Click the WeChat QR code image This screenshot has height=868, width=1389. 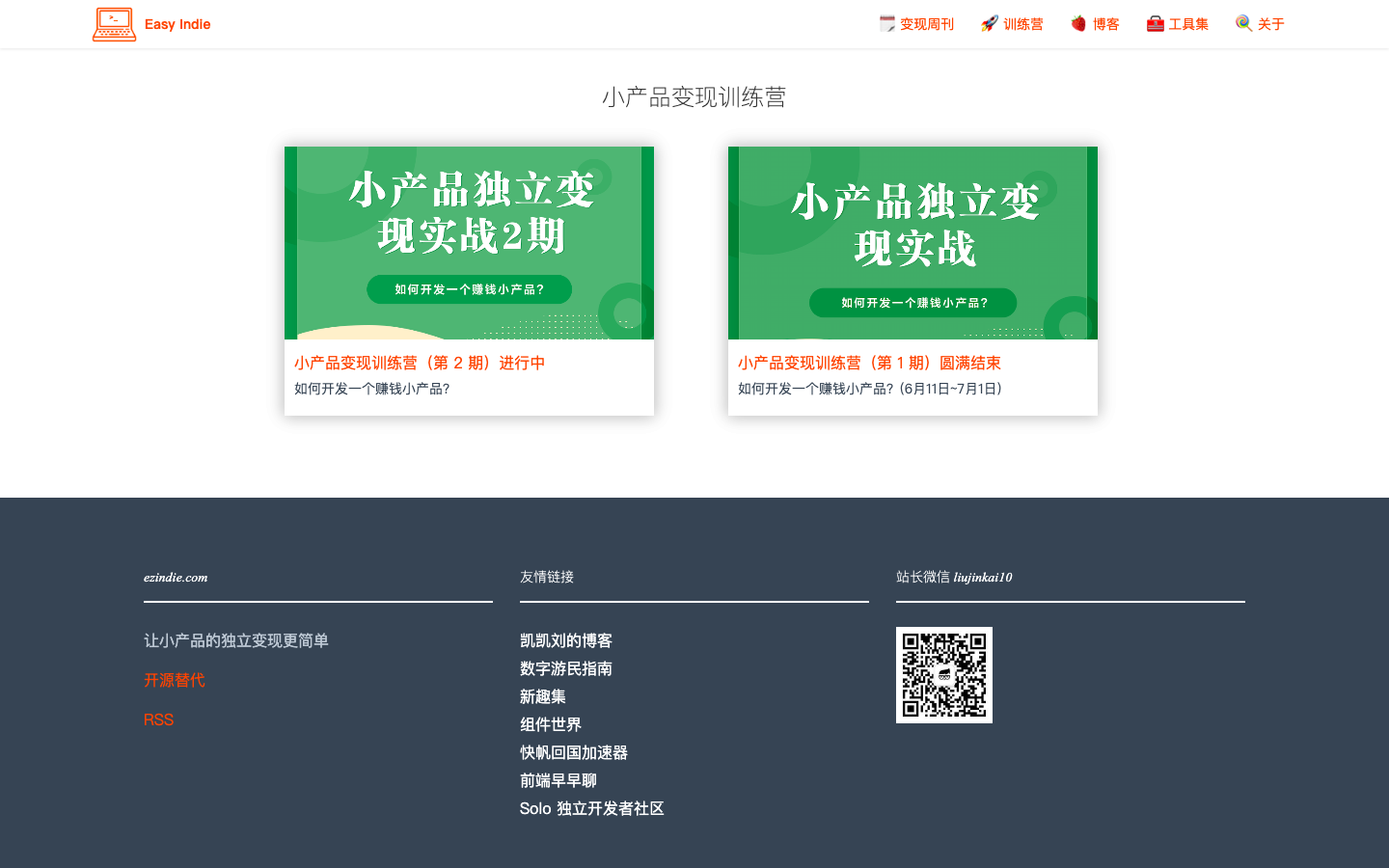[x=943, y=674]
